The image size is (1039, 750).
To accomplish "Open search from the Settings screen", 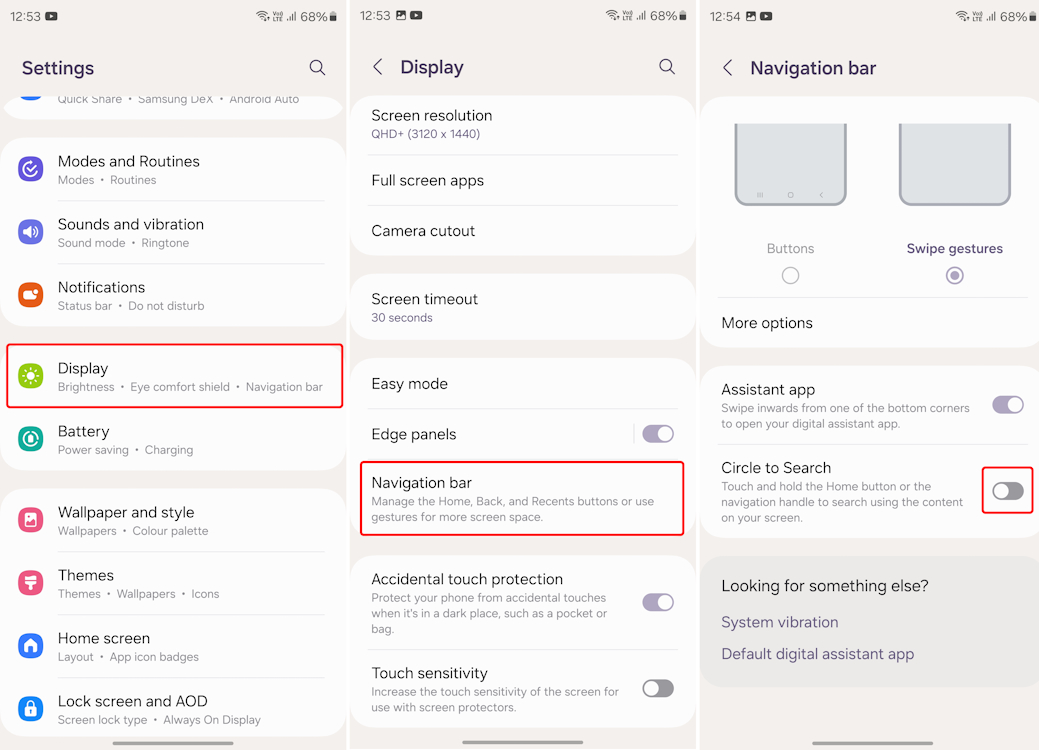I will 317,68.
